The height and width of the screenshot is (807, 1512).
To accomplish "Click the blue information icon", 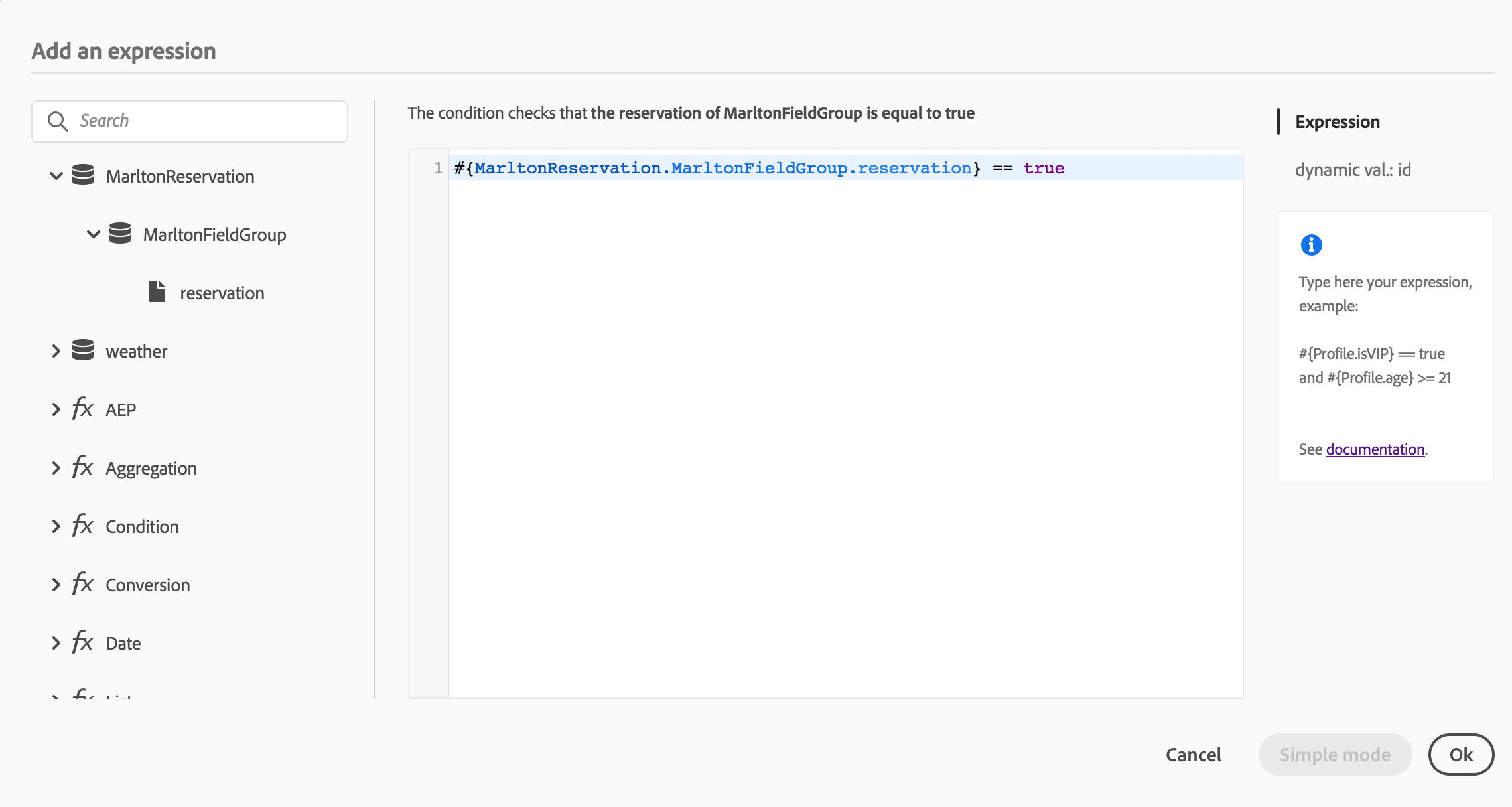I will point(1311,245).
